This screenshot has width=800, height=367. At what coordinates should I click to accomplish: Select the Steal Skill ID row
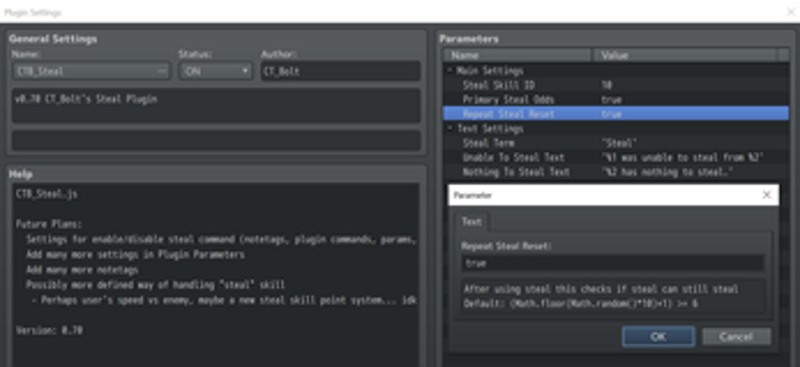pos(616,85)
